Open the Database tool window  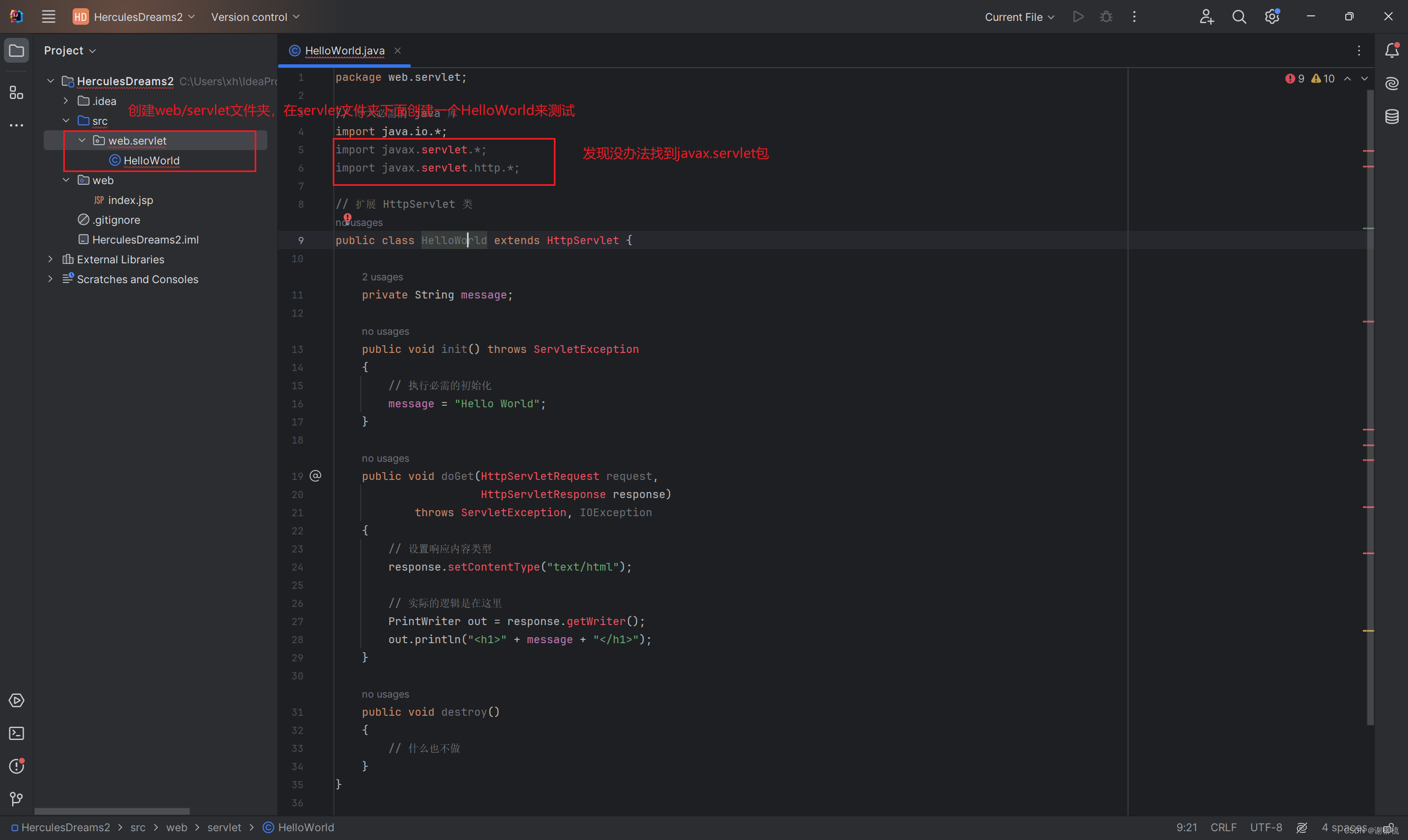(1392, 117)
